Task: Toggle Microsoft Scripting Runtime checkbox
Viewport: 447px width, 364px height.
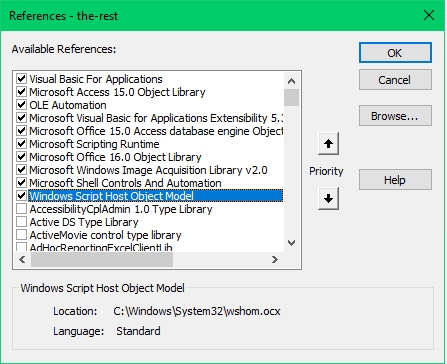Action: tap(22, 144)
